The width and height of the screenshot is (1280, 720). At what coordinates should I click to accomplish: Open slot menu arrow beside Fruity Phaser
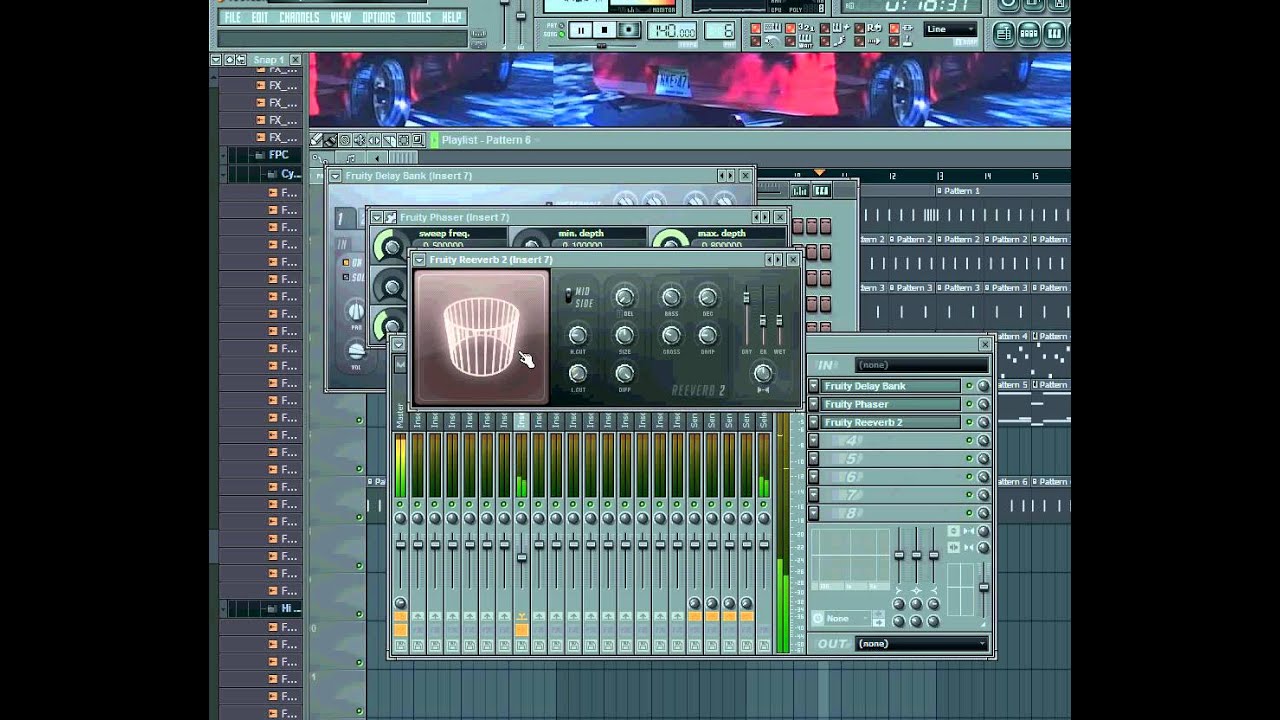(814, 404)
